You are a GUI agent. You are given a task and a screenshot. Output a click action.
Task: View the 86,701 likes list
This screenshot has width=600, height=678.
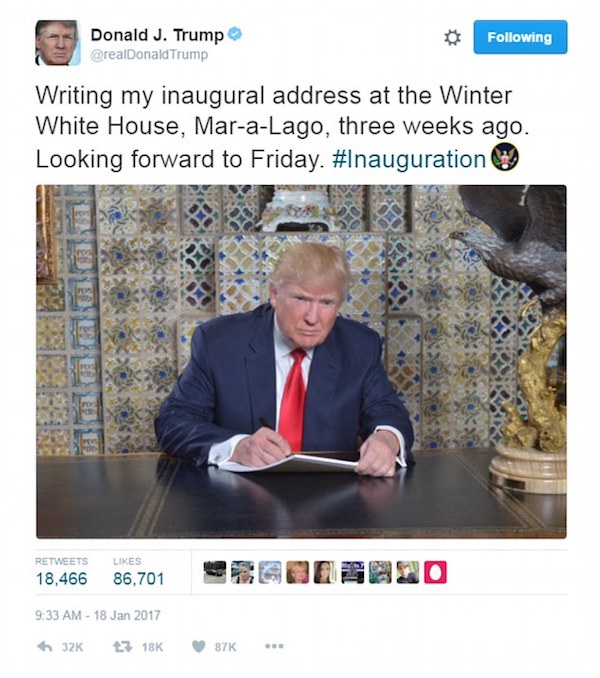(x=139, y=572)
